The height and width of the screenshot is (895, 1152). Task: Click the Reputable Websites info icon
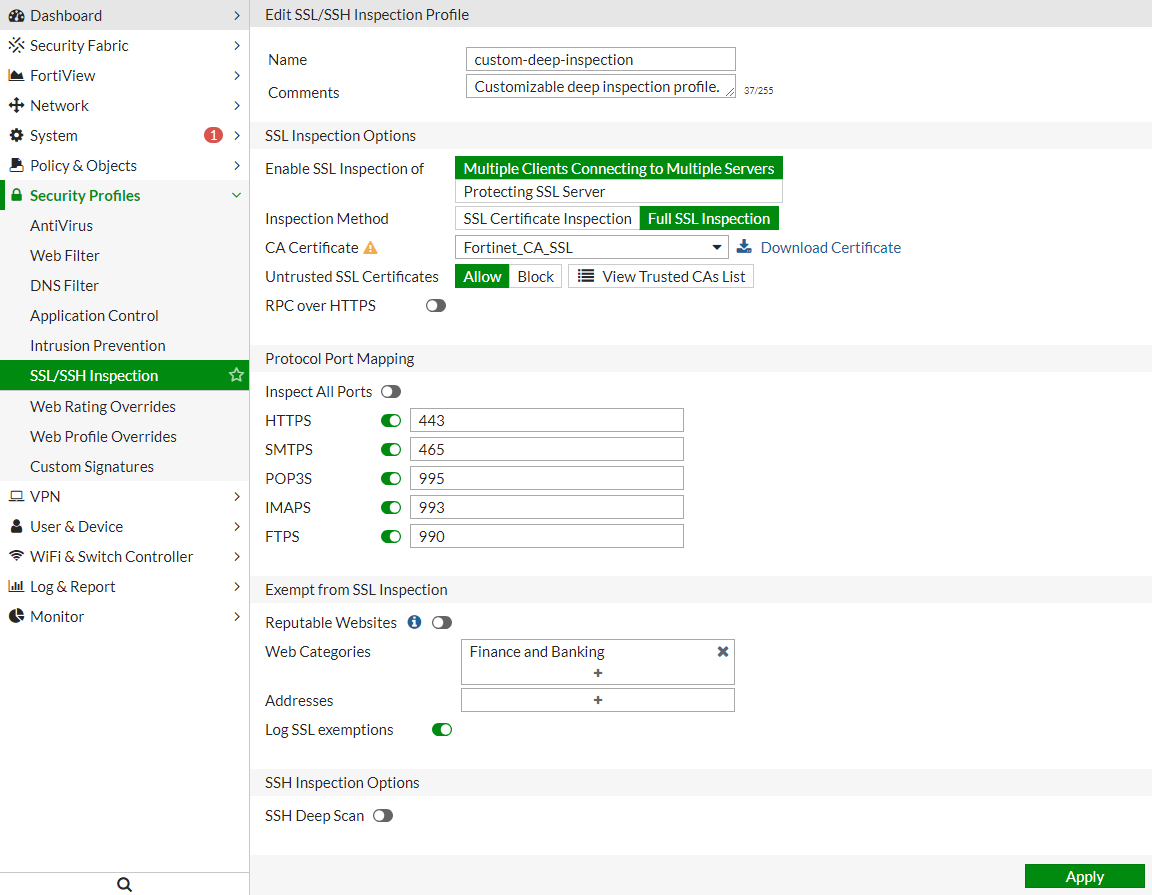pyautogui.click(x=415, y=622)
